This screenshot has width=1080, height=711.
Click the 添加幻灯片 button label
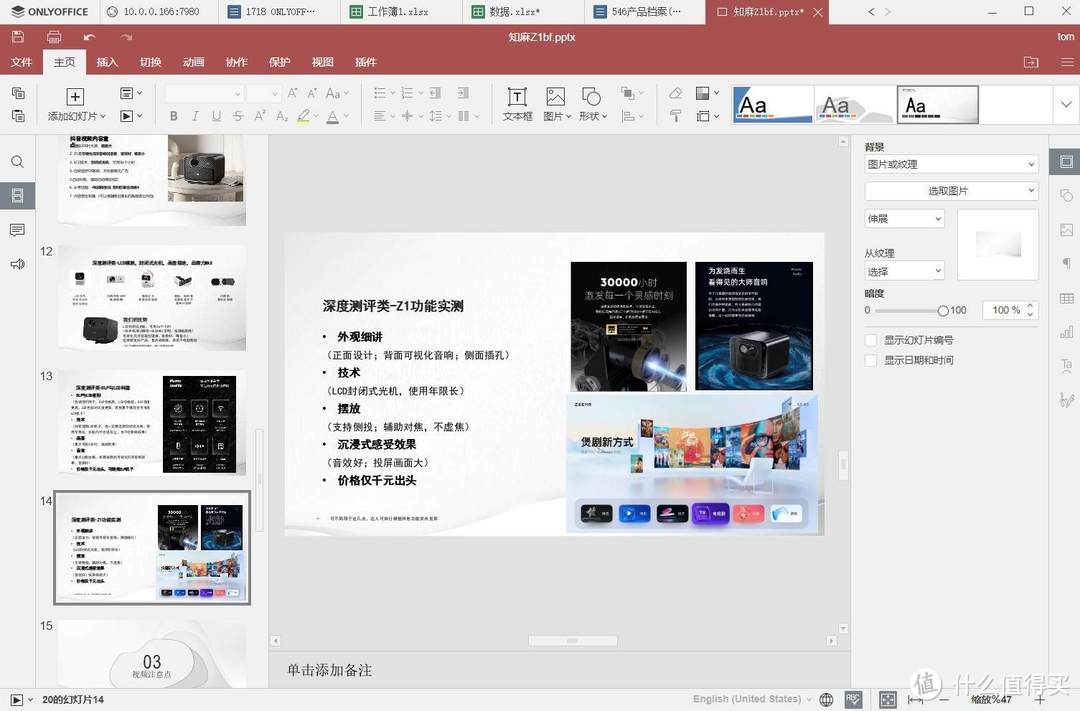[x=76, y=116]
